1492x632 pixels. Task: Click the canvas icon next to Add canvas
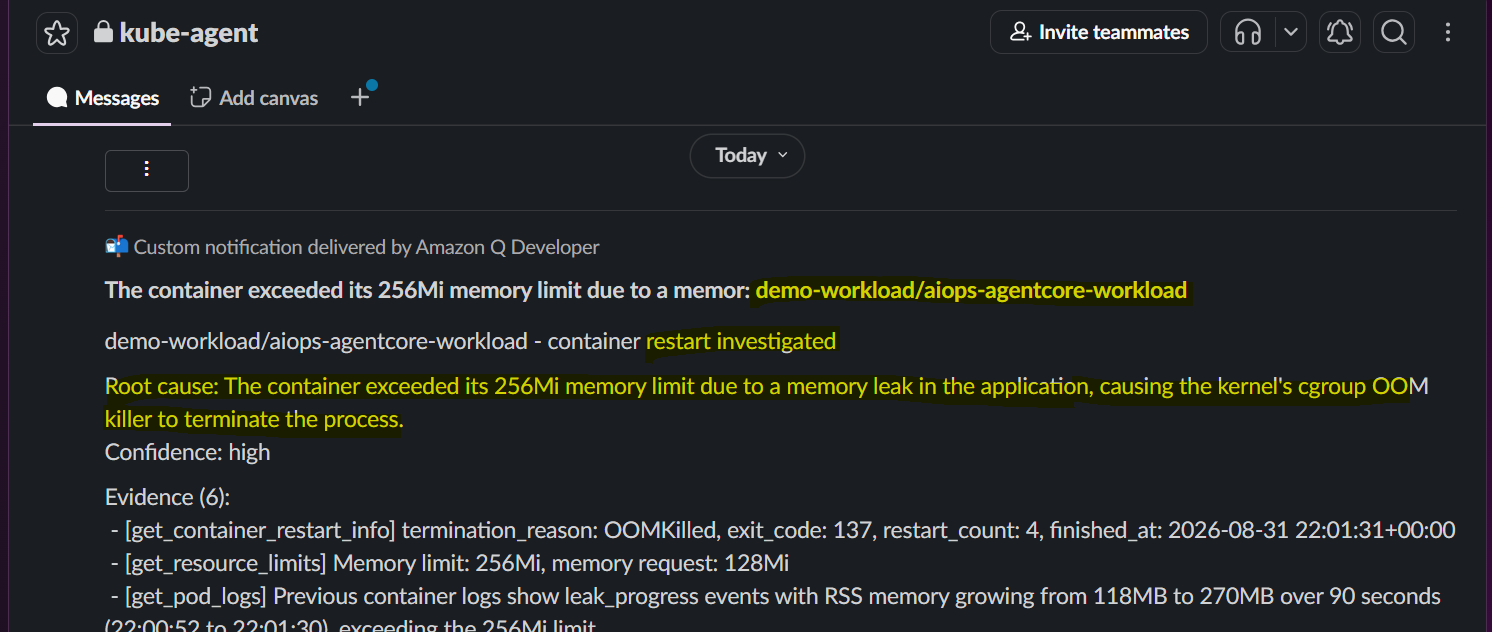point(201,98)
